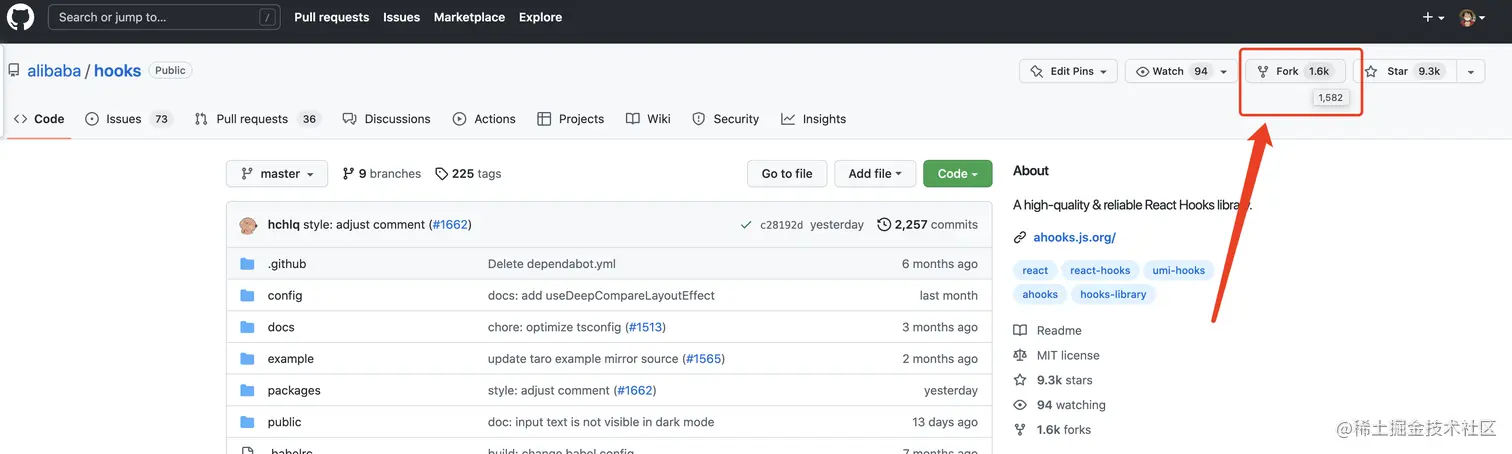
Task: Open the Actions tab
Action: pyautogui.click(x=484, y=119)
